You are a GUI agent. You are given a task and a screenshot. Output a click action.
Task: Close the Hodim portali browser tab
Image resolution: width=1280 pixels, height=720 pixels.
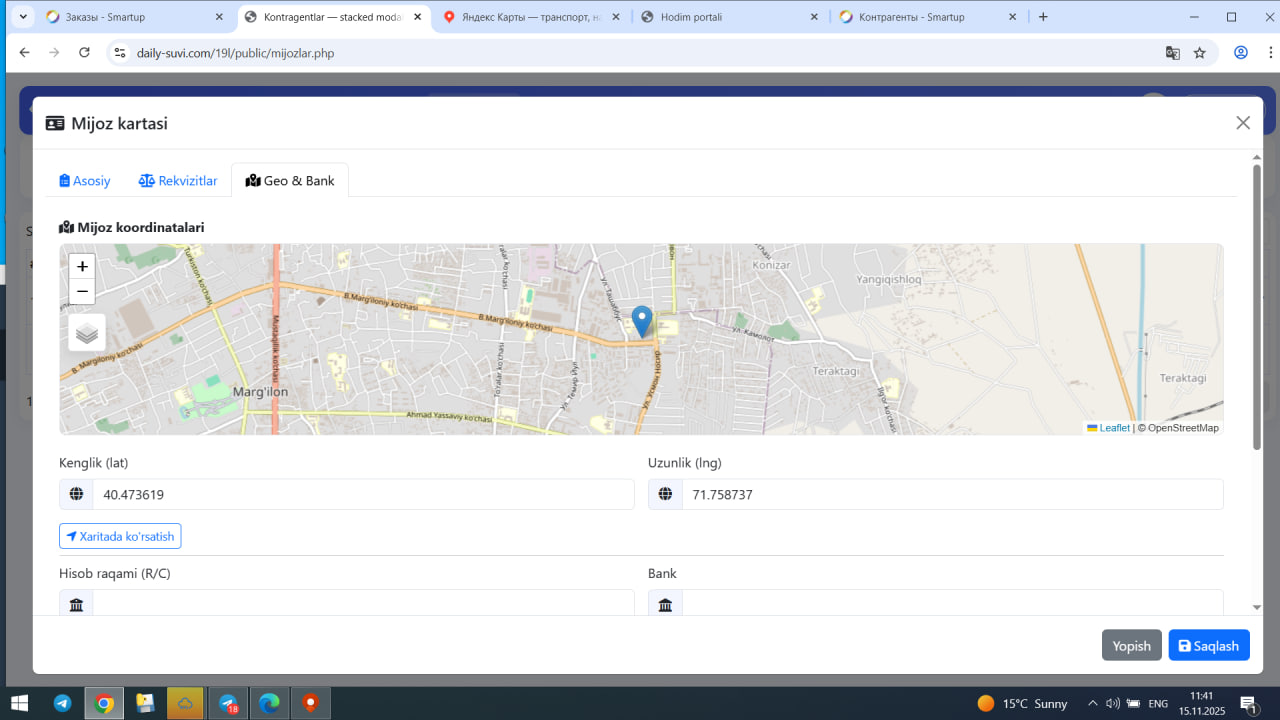click(814, 17)
